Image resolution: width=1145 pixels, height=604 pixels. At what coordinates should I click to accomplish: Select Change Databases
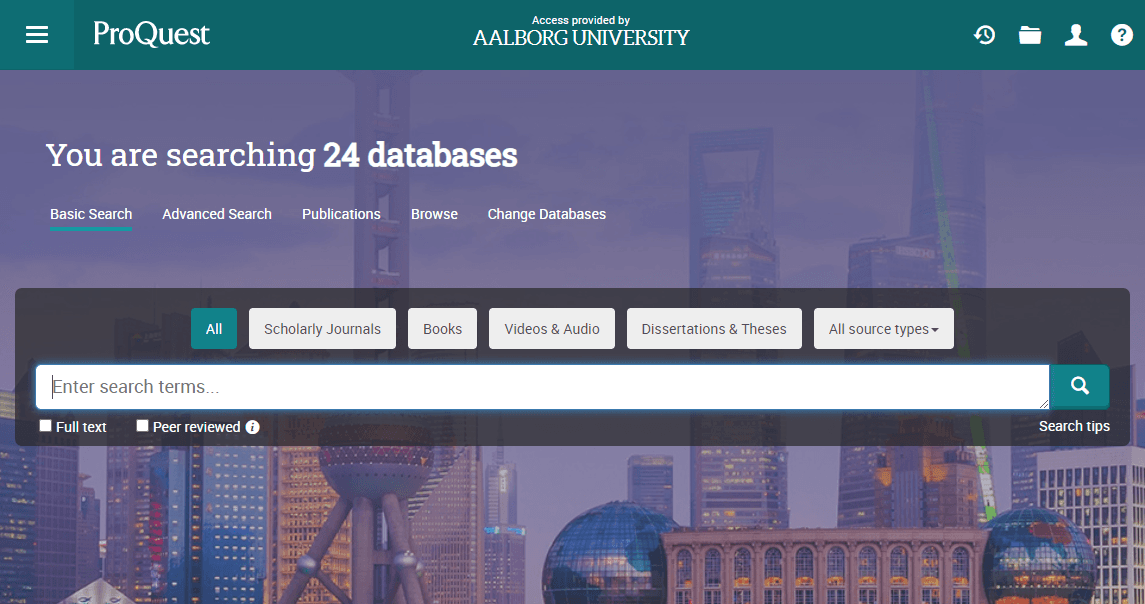[x=546, y=214]
